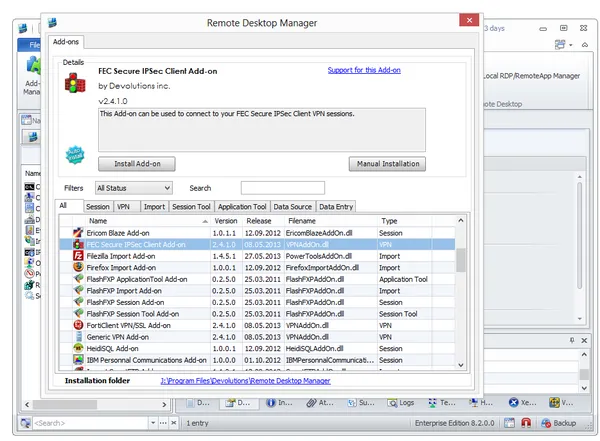
Task: Clear the main window search with the X icon
Action: point(173,423)
